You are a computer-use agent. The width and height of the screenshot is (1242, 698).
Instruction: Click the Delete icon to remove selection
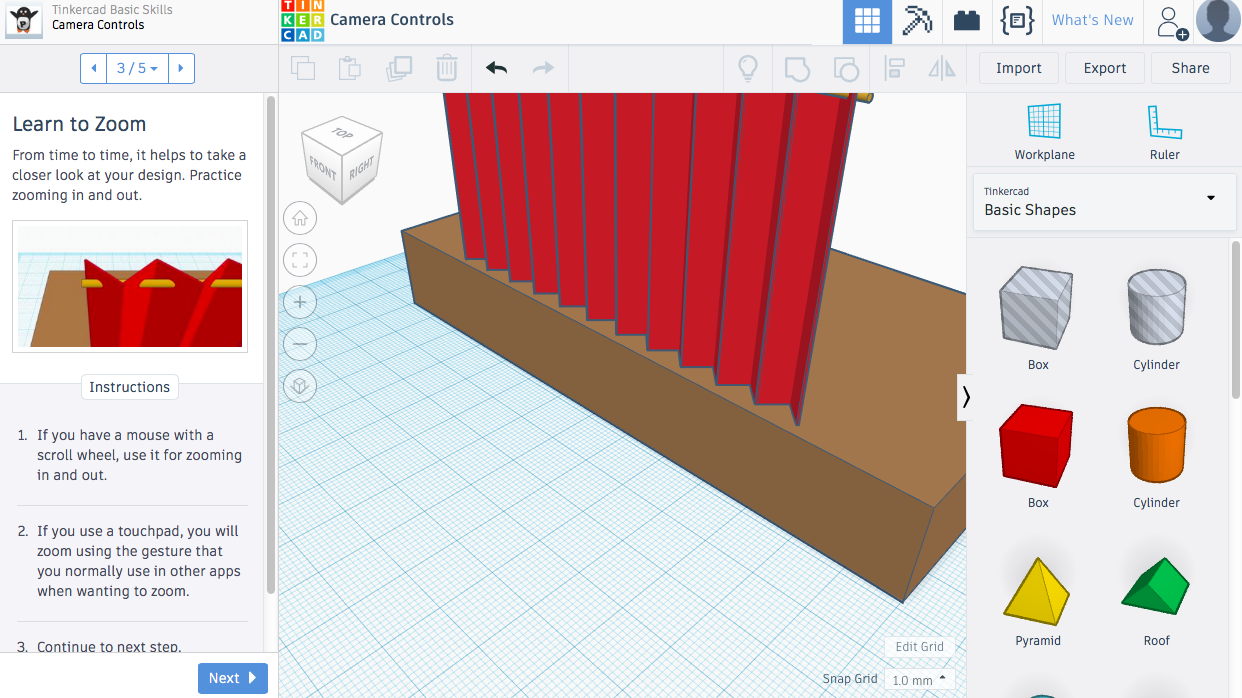coord(446,67)
